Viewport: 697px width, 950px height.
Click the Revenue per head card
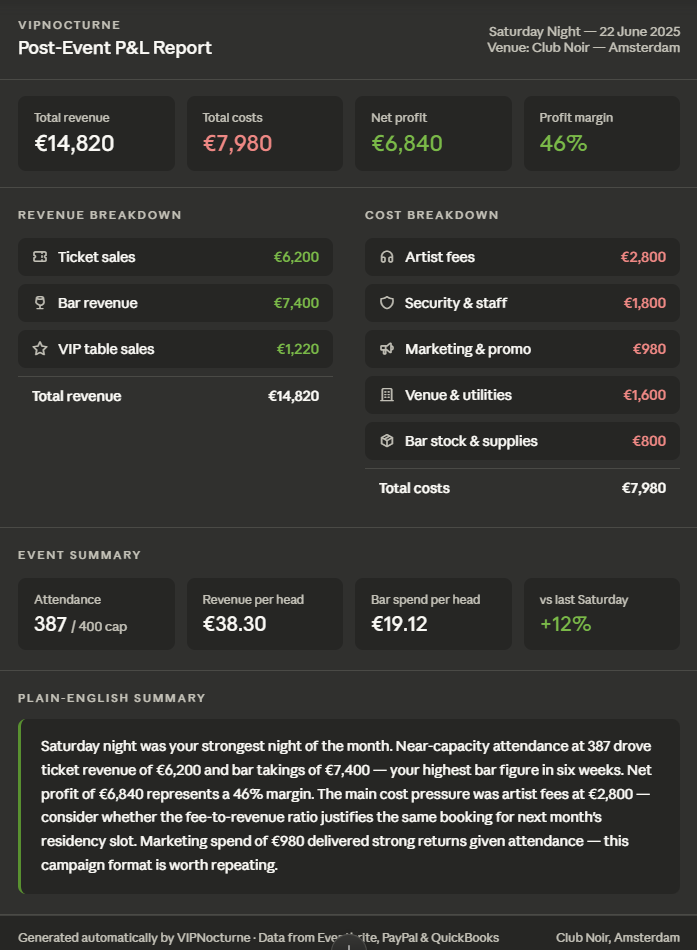tap(265, 614)
